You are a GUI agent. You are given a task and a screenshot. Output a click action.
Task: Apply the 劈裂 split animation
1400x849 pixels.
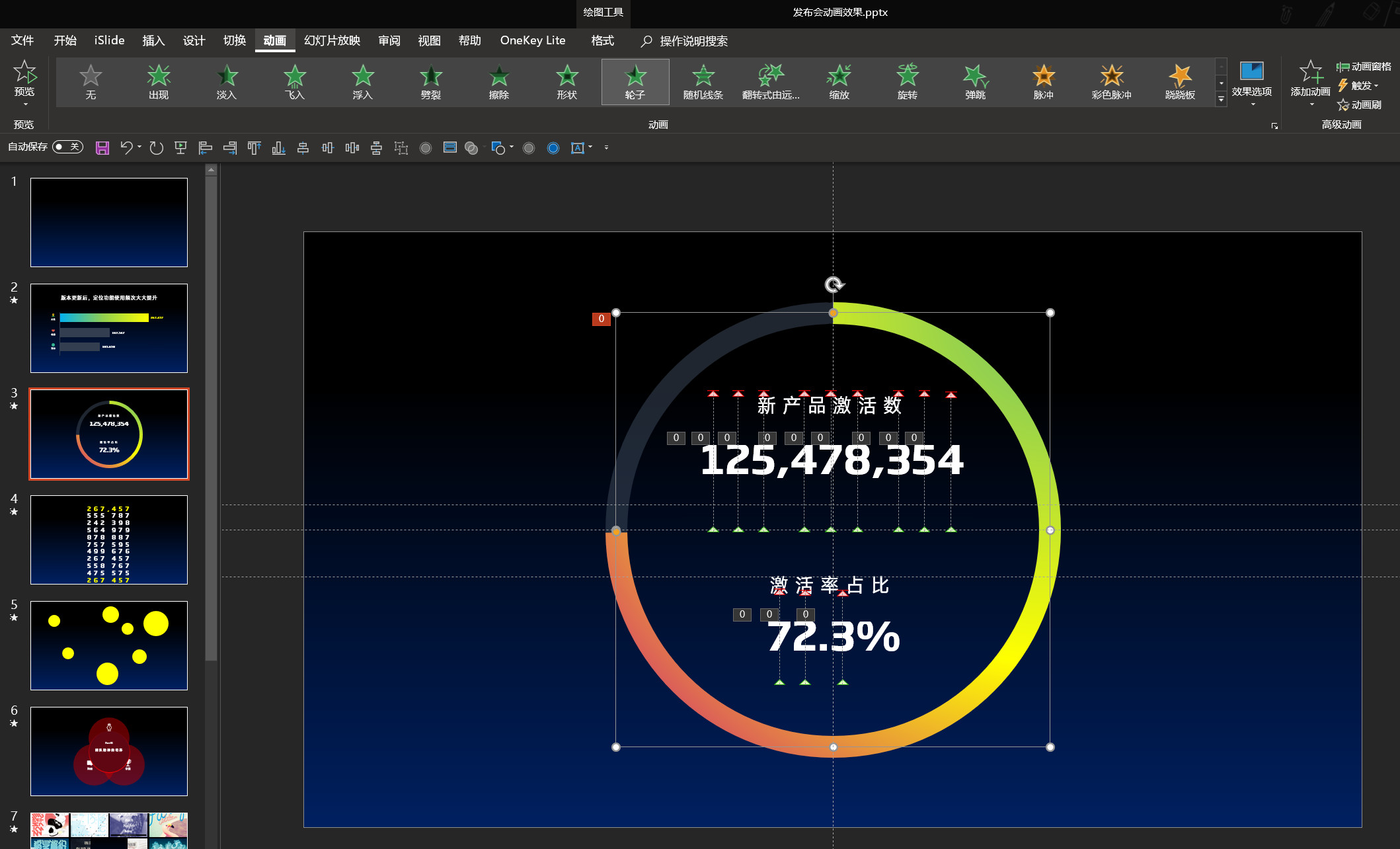(x=431, y=82)
